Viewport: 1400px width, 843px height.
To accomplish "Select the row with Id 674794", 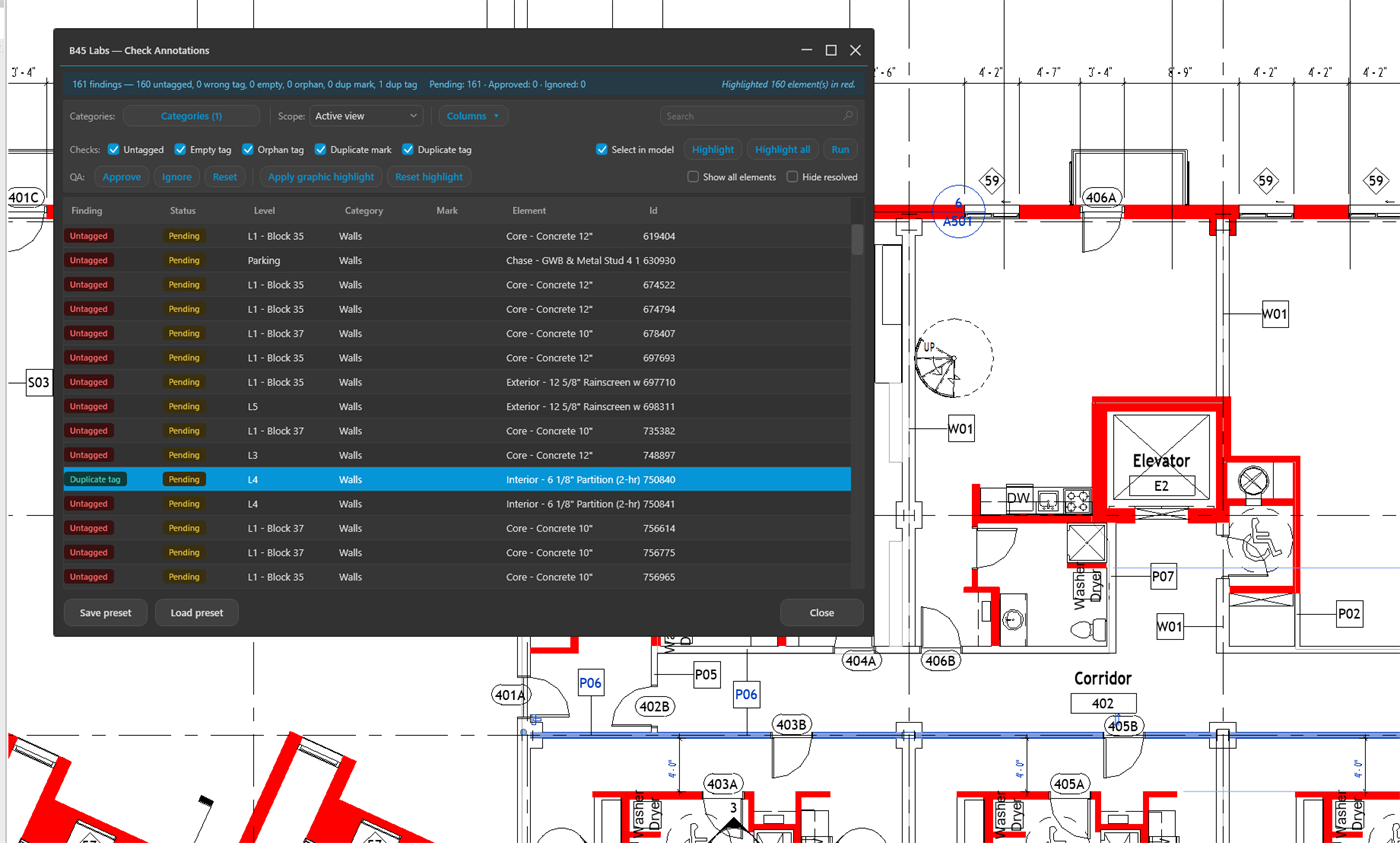I will click(x=457, y=309).
